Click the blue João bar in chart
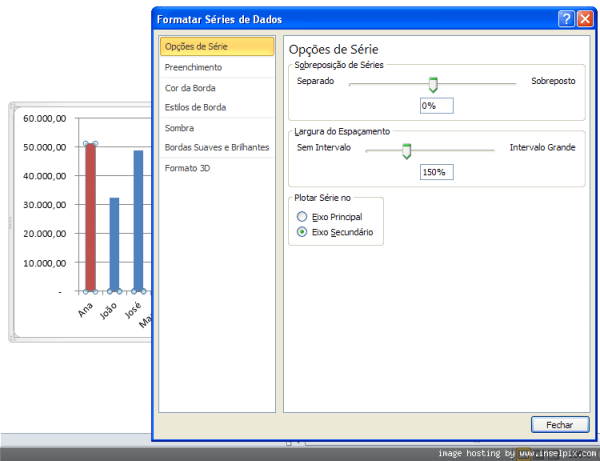 click(x=114, y=244)
